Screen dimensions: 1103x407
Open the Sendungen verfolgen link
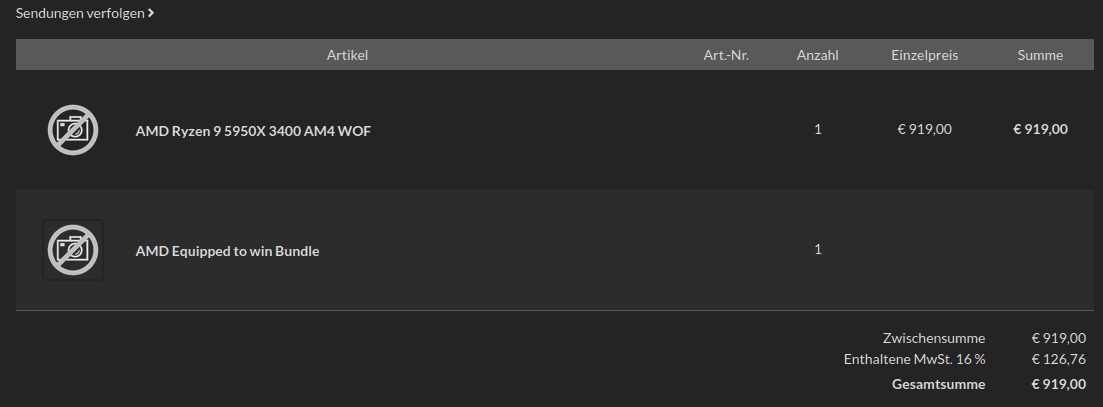point(84,13)
